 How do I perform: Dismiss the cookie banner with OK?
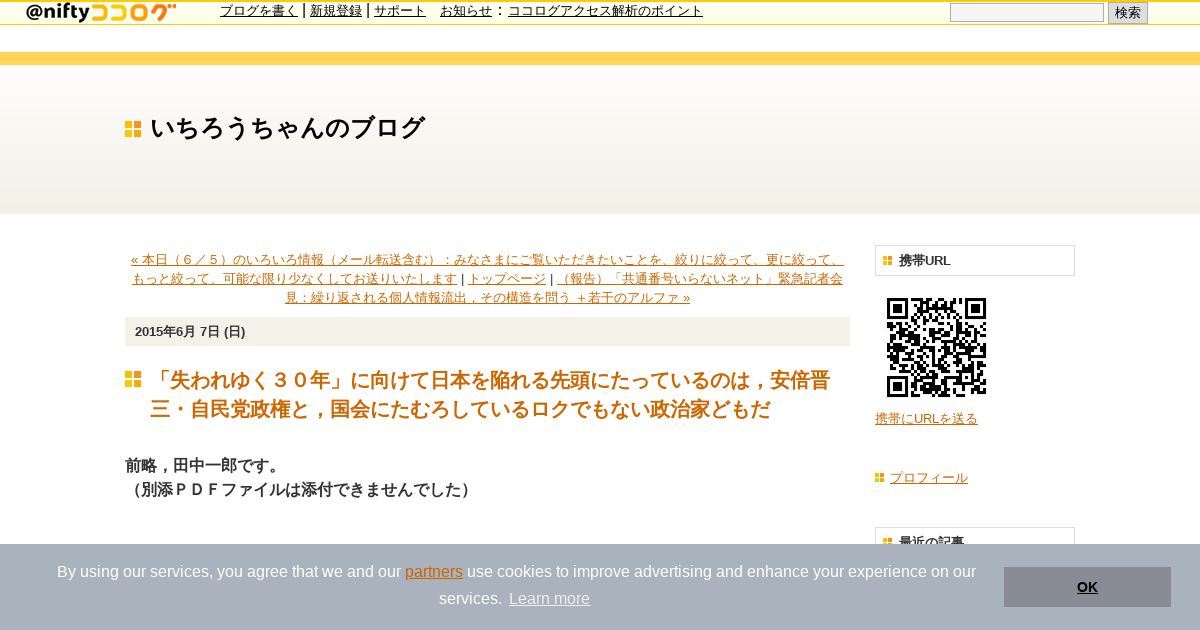(1087, 587)
